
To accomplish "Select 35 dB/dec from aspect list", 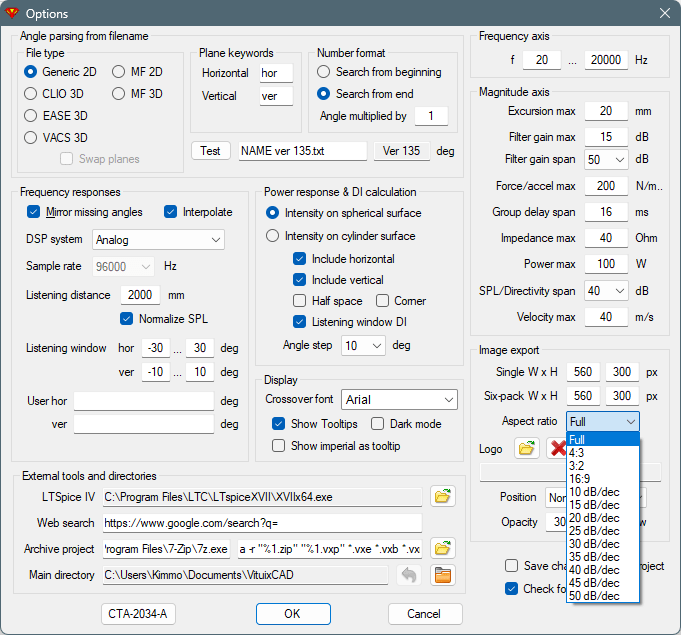I will pos(603,557).
